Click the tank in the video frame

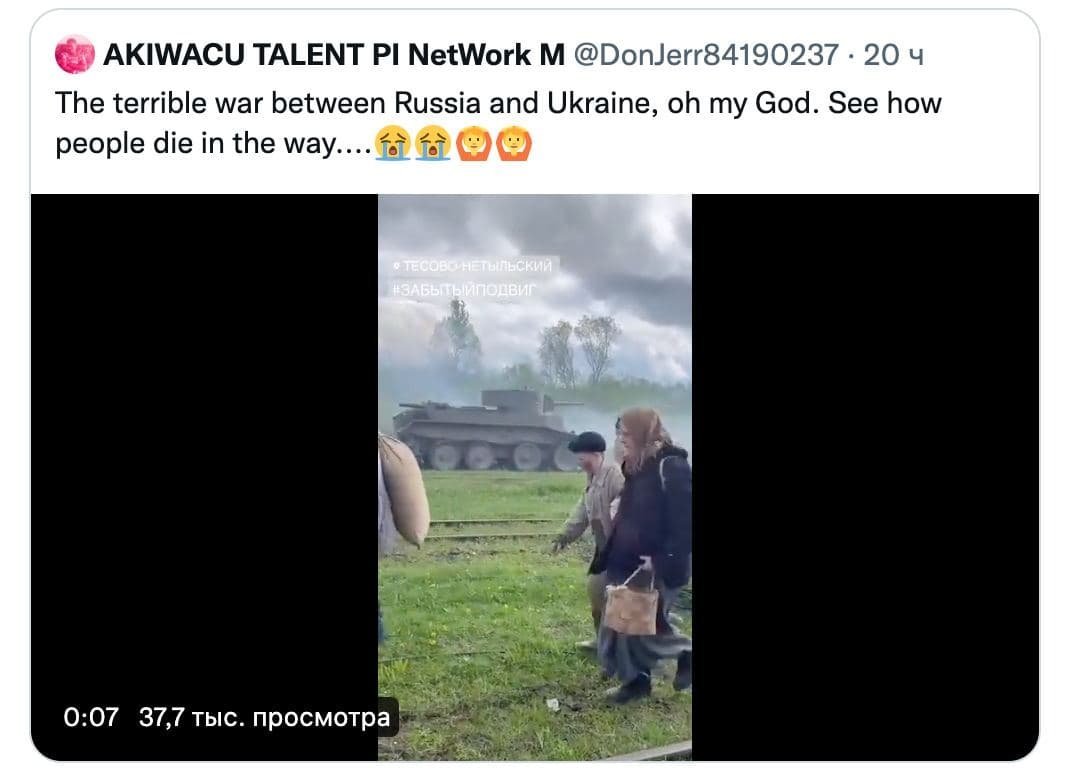point(486,430)
